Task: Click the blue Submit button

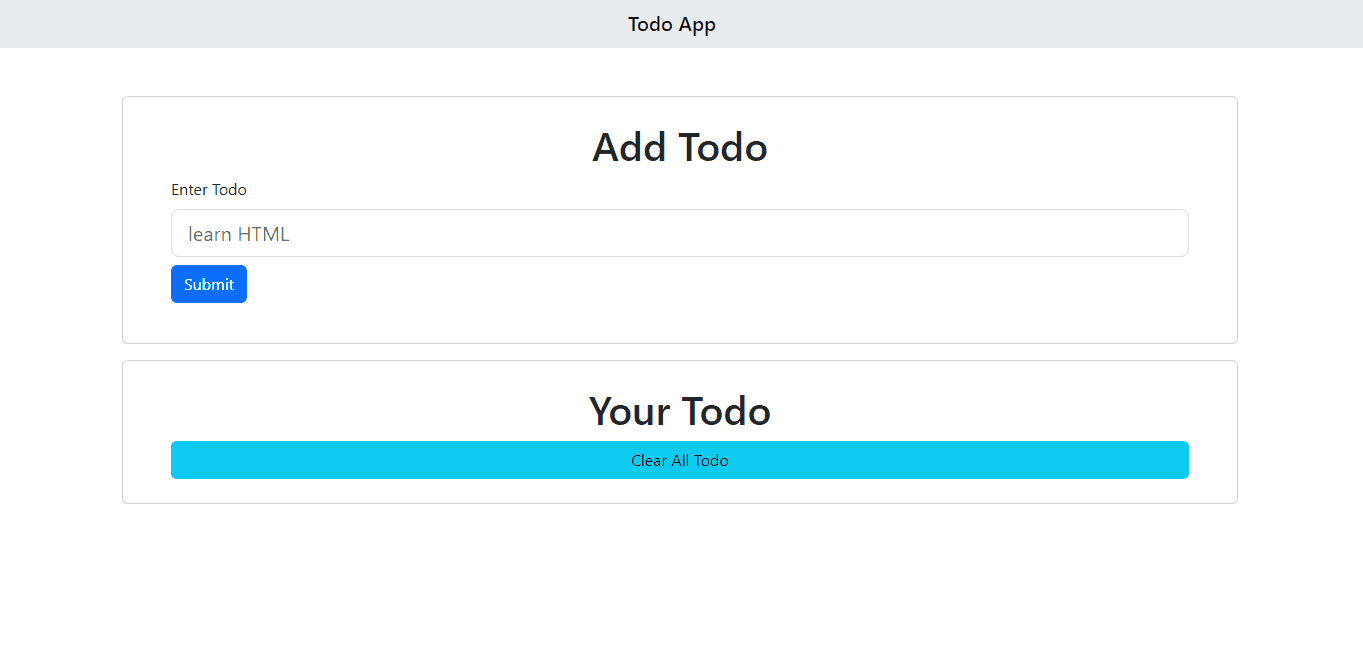Action: [209, 284]
